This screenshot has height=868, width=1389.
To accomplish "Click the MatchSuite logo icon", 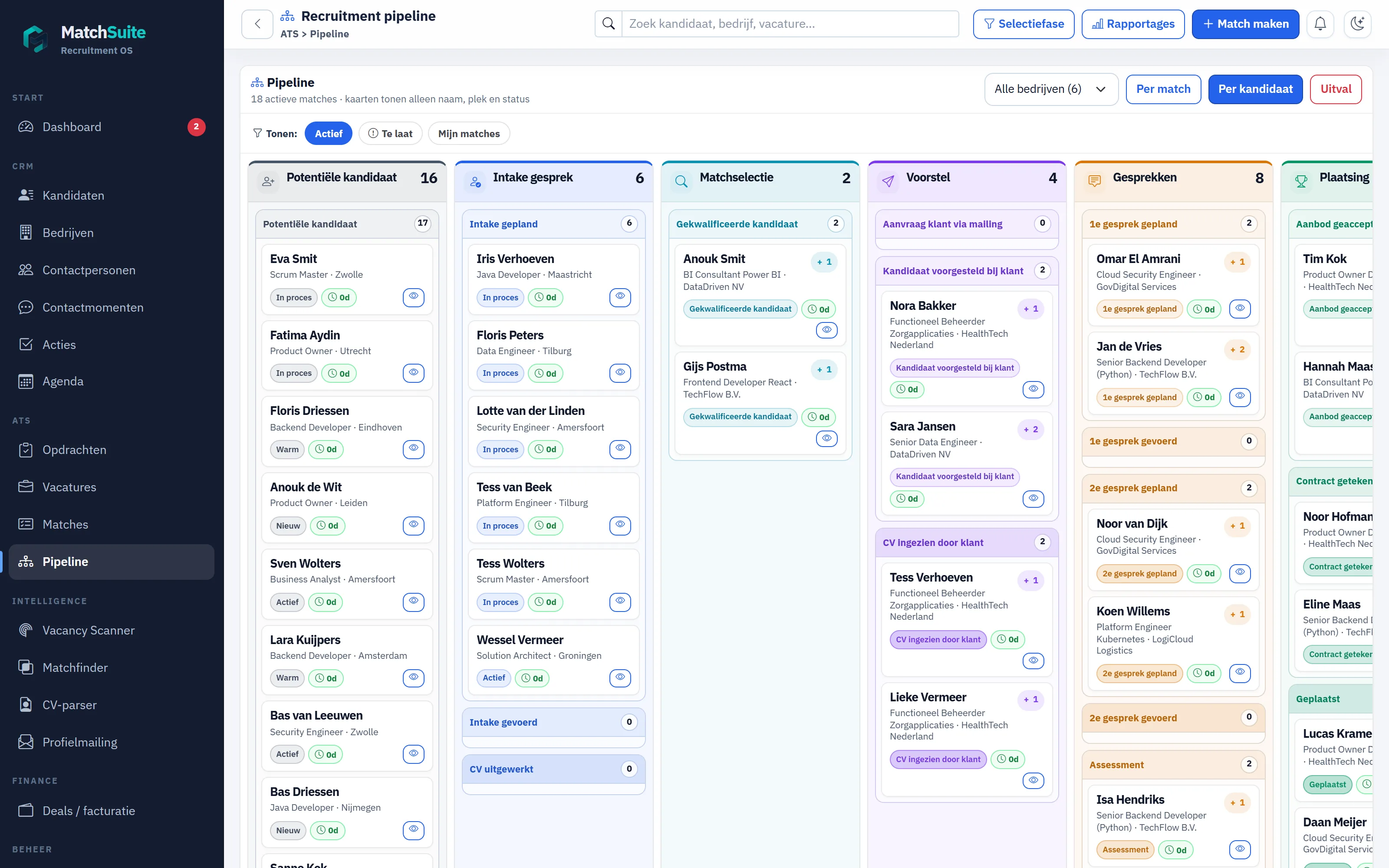I will pyautogui.click(x=36, y=39).
